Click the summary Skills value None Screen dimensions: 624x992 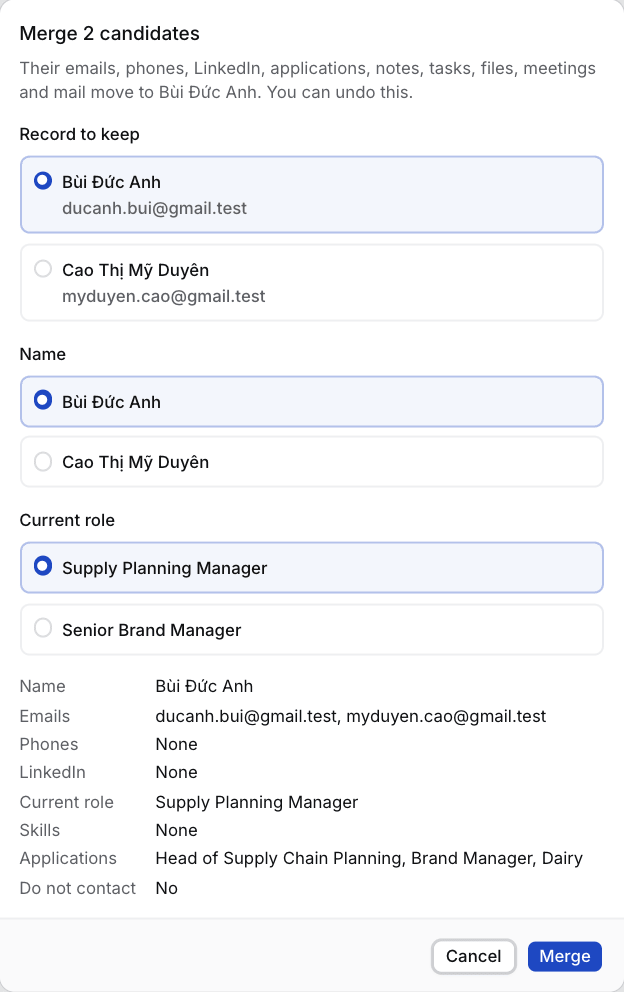(177, 830)
